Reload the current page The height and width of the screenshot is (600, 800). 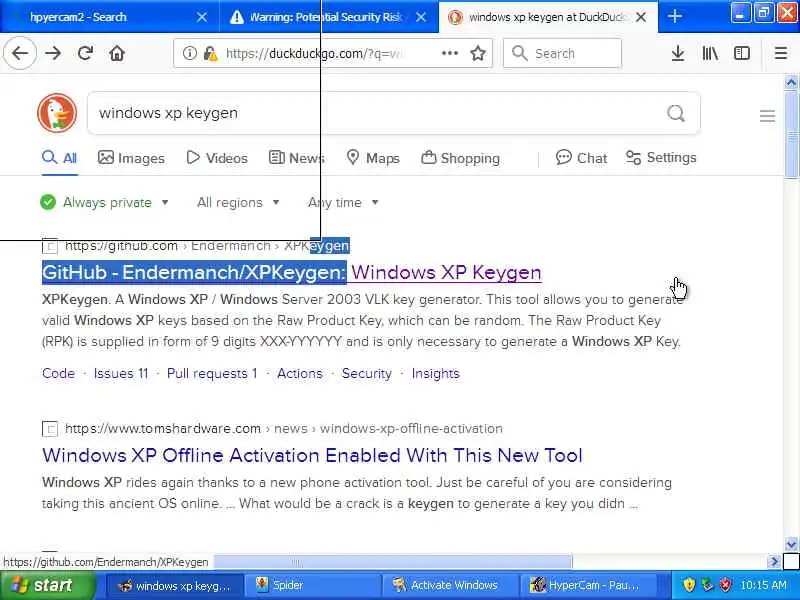coord(85,53)
